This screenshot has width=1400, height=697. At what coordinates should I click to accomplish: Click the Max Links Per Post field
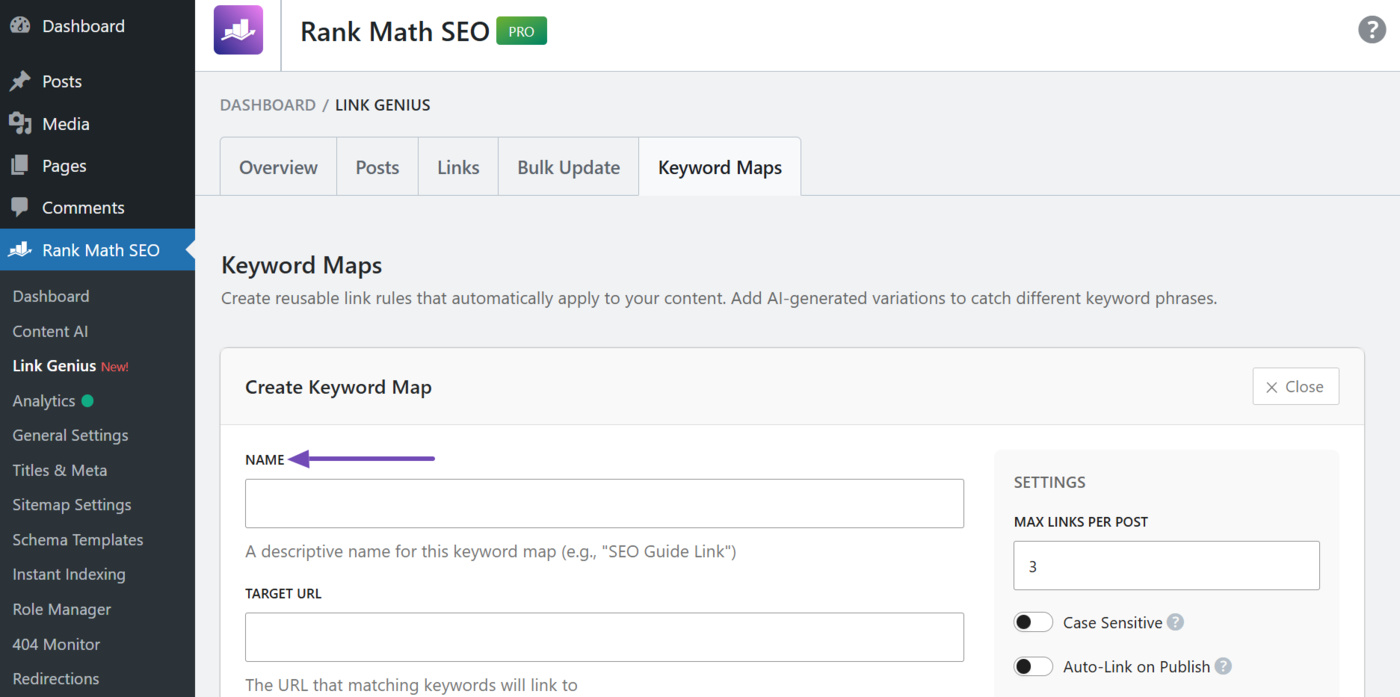coord(1166,566)
